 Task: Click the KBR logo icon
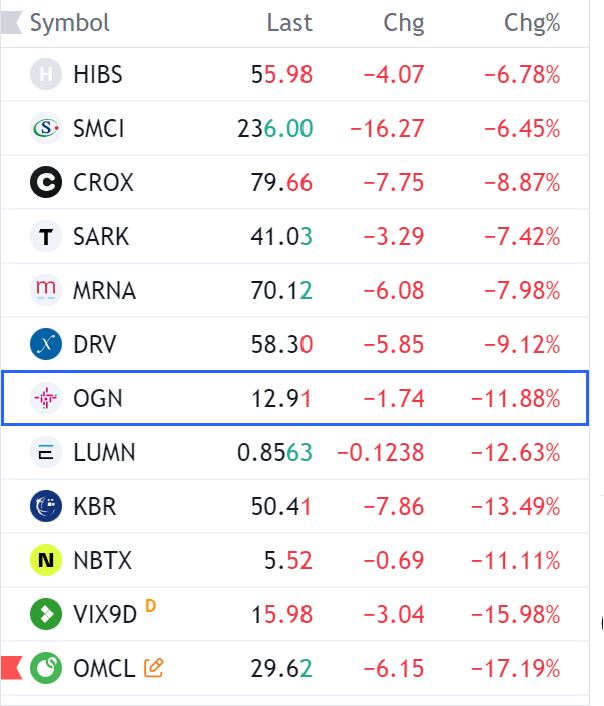tap(46, 507)
